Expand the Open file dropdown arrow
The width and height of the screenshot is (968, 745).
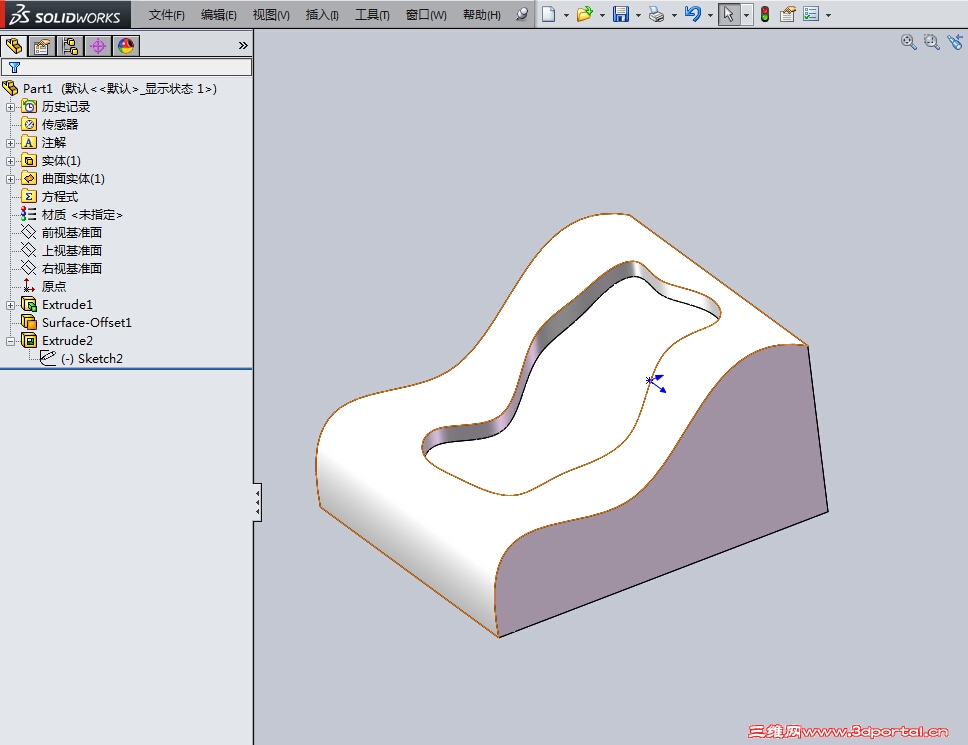(602, 15)
